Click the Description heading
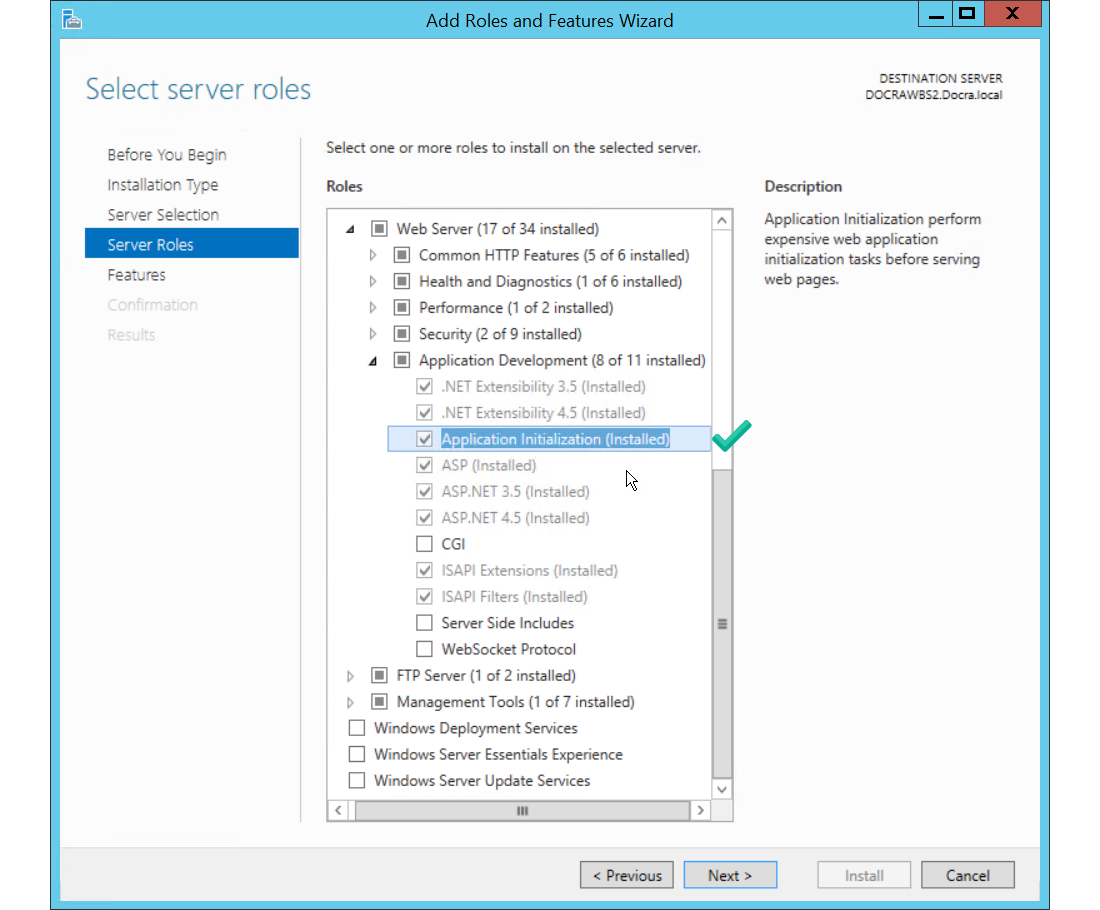 click(803, 187)
